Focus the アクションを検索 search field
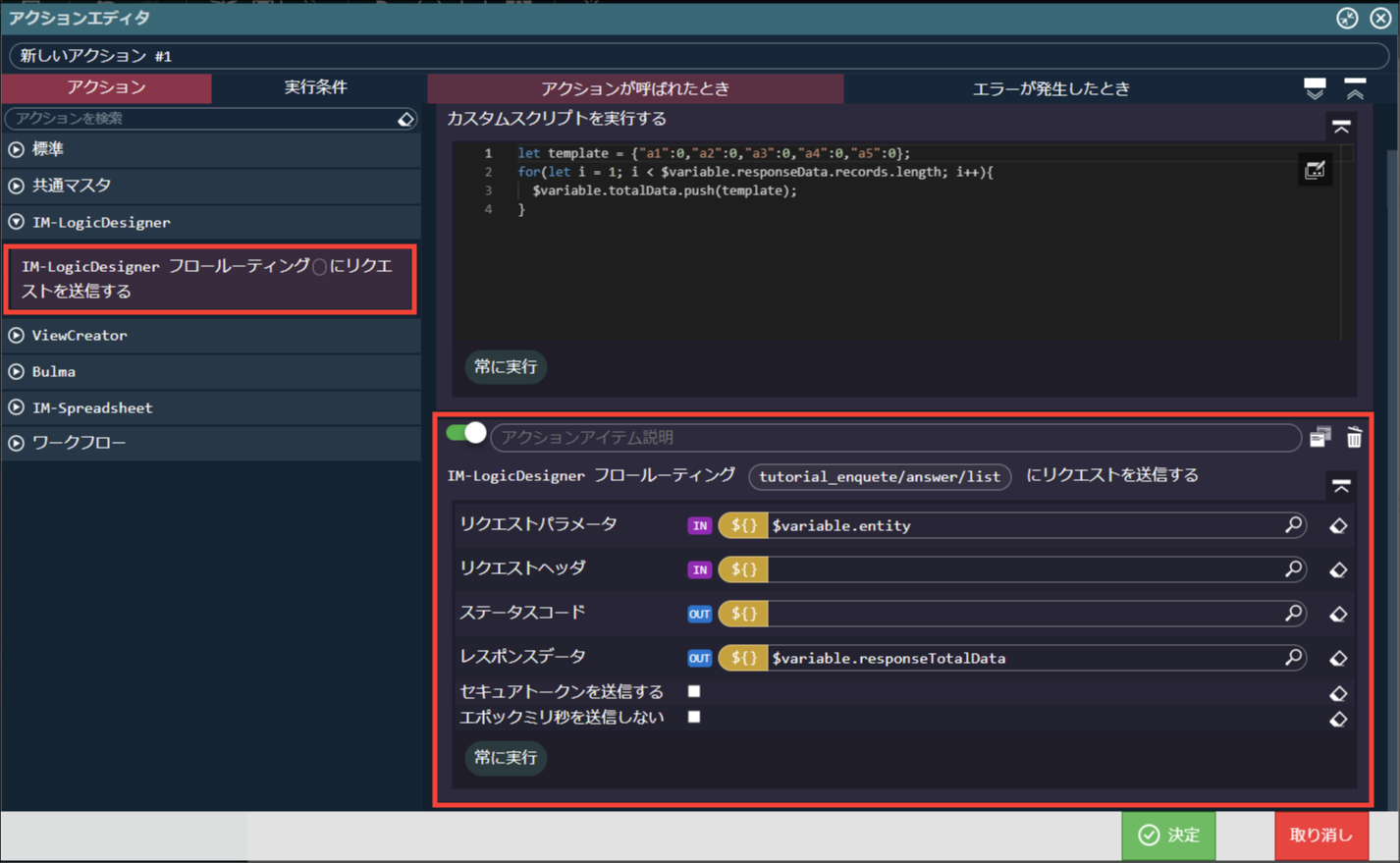The height and width of the screenshot is (863, 1400). (x=201, y=119)
